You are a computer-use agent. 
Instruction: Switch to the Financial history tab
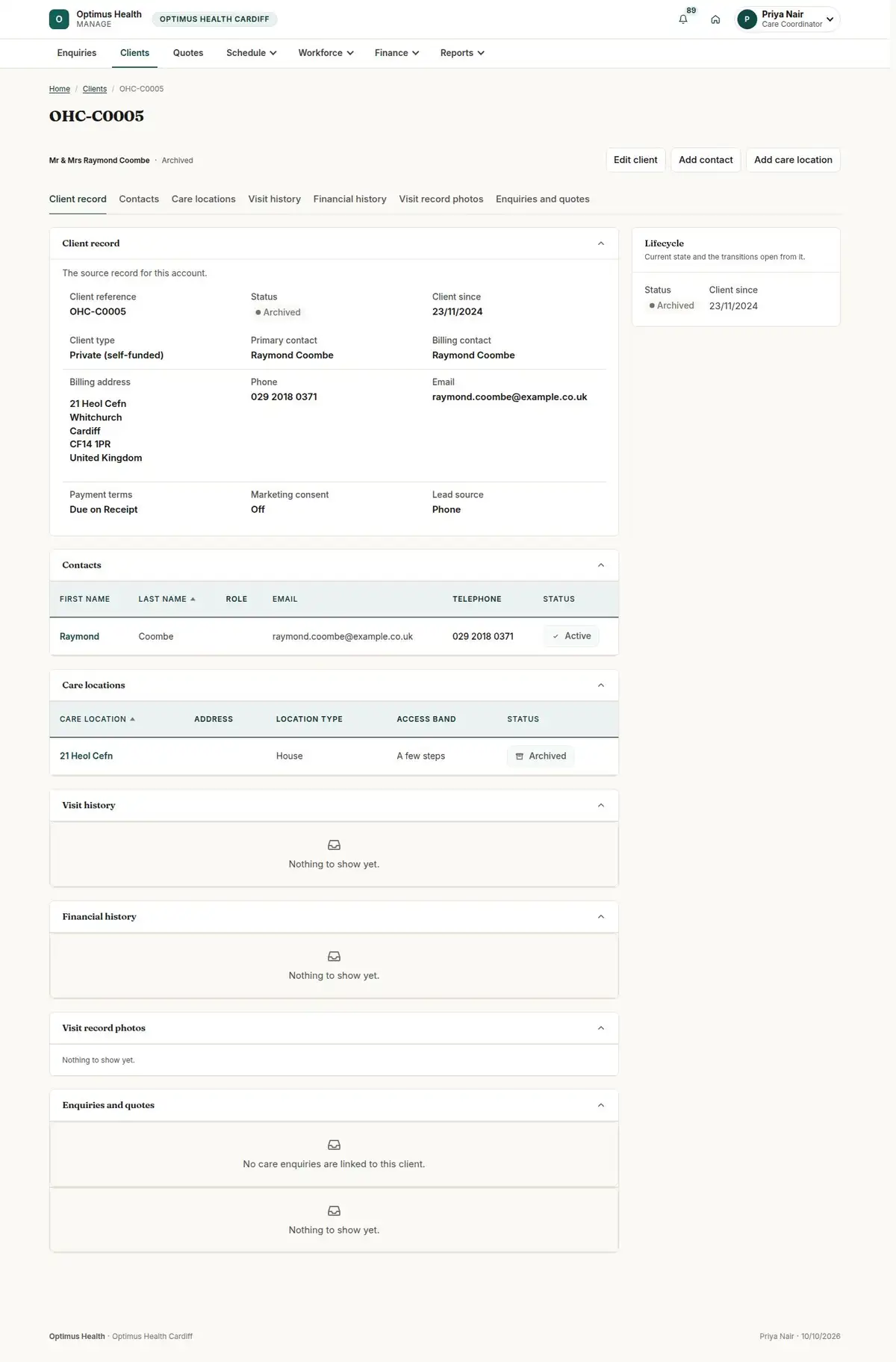click(349, 199)
